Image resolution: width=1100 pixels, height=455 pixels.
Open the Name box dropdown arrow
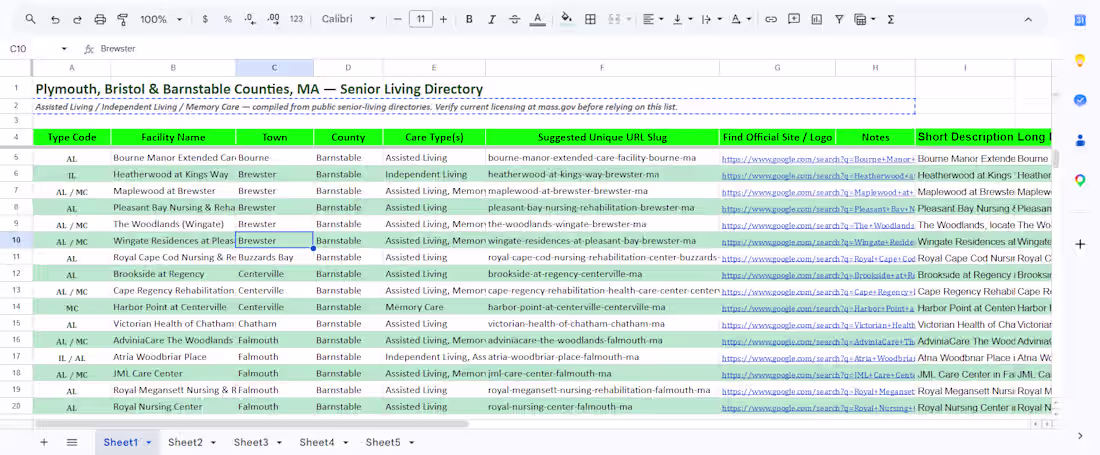[65, 49]
